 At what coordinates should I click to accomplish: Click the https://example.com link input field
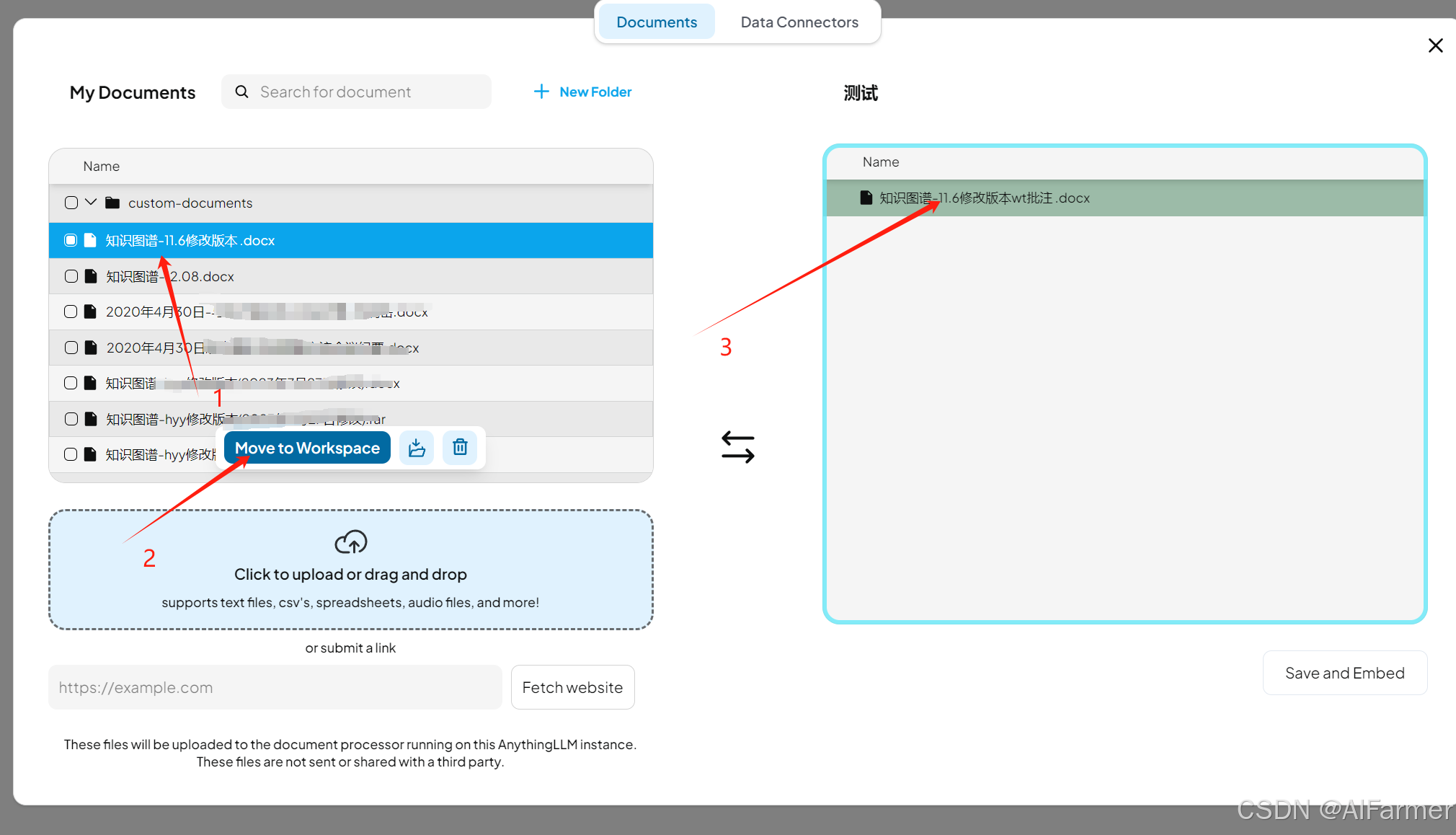pos(275,687)
